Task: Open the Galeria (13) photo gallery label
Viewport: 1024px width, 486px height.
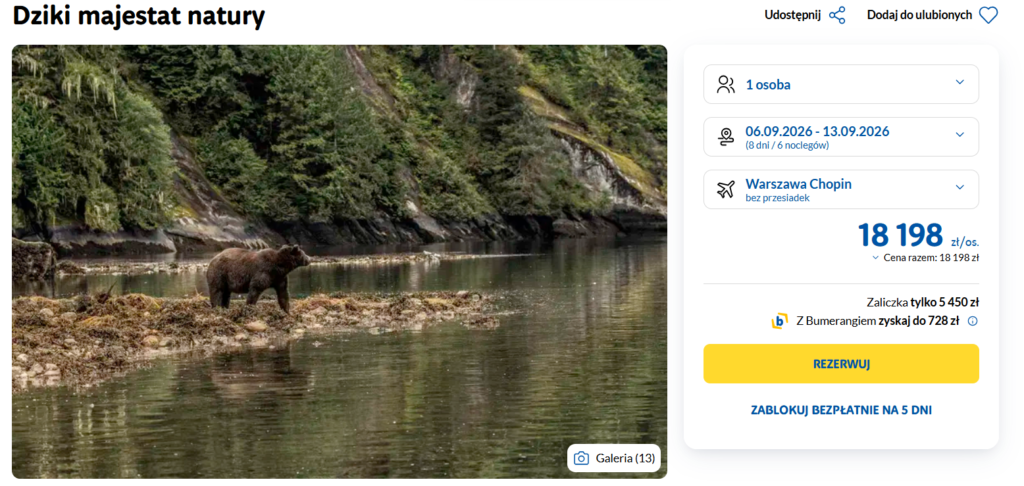Action: (625, 458)
